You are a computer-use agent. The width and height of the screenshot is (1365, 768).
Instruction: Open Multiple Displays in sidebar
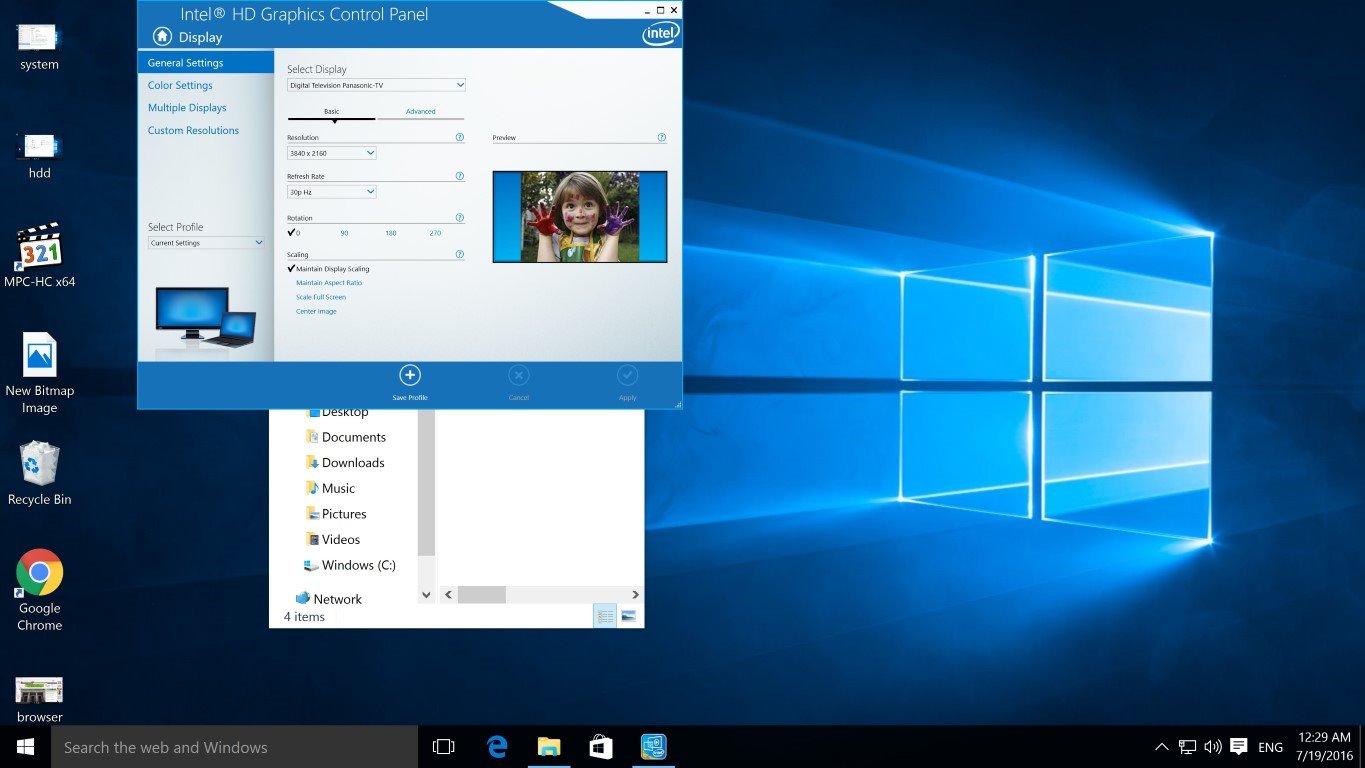[x=187, y=107]
